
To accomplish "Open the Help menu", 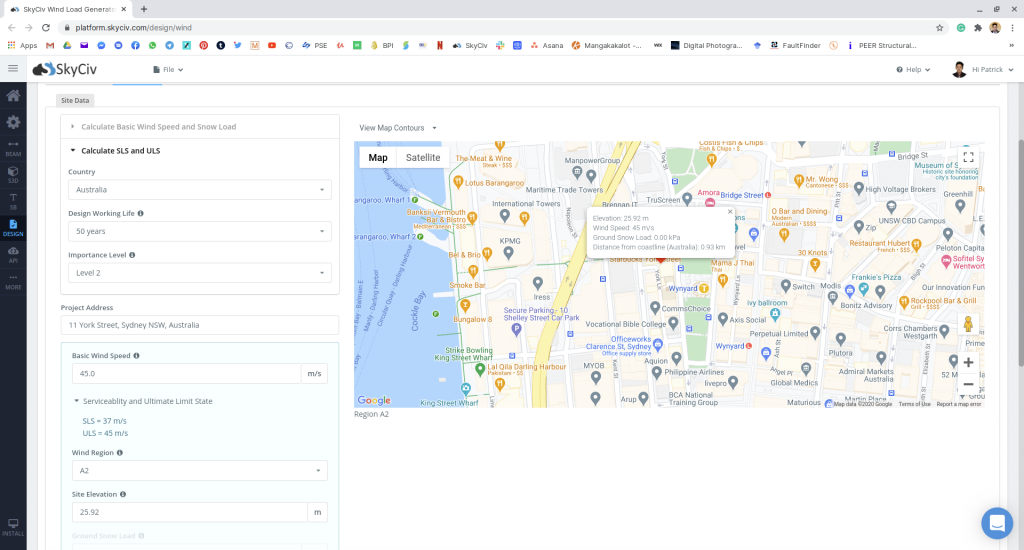I will 913,70.
